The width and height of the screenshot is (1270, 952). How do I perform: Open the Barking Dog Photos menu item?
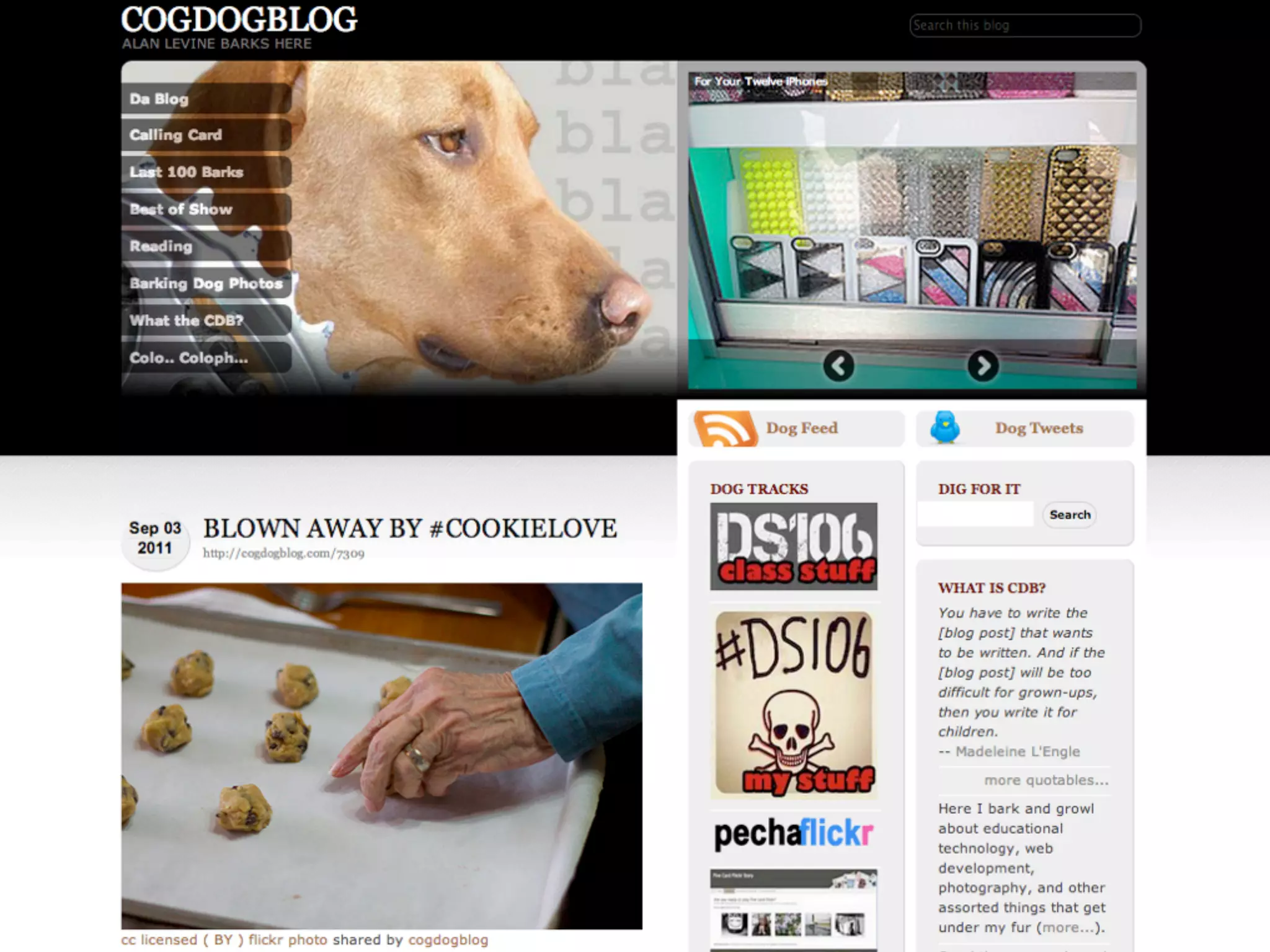coord(206,284)
